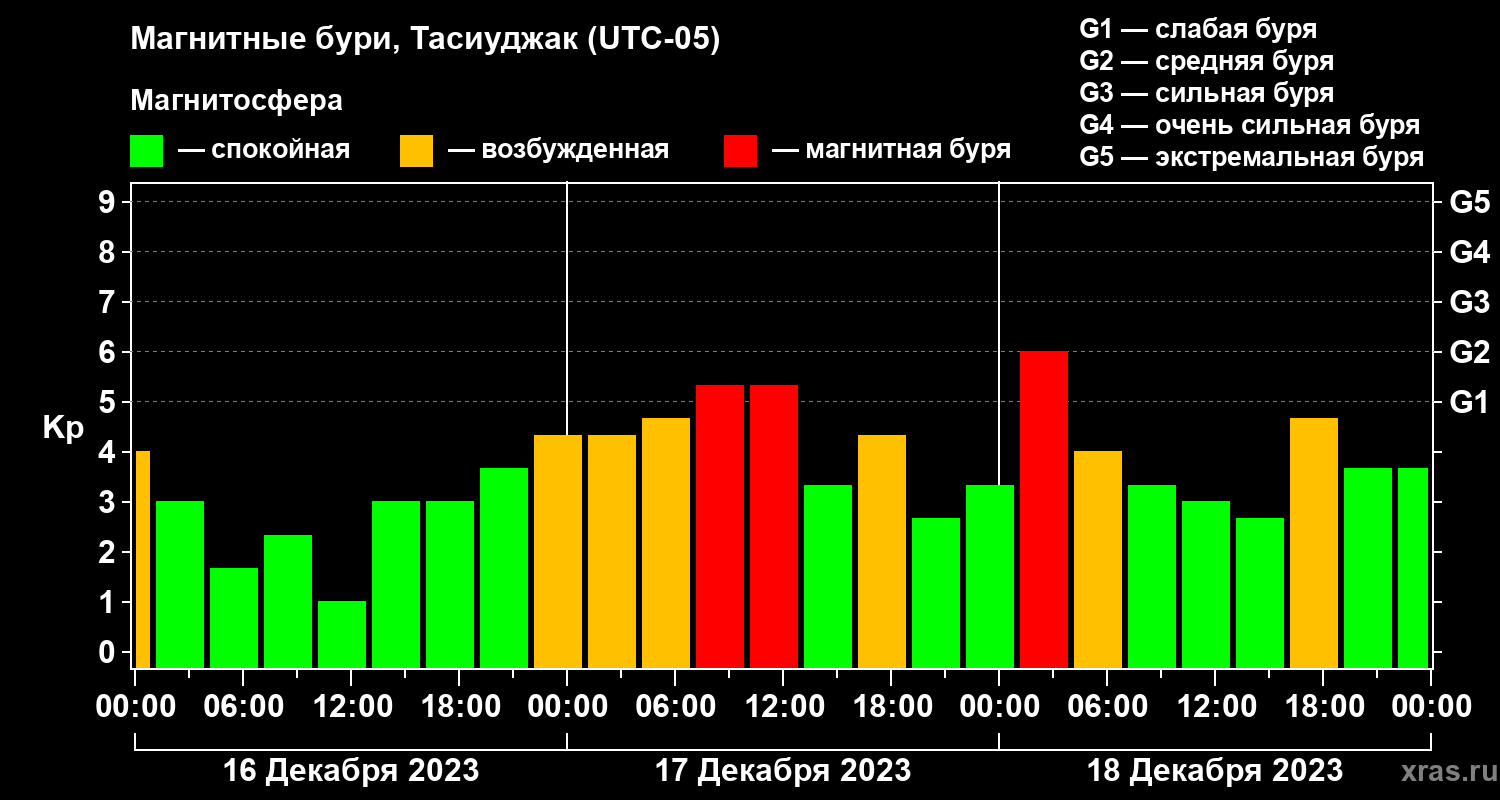The height and width of the screenshot is (800, 1500).
Task: Click the '17 Декабря 2023' date label
Action: tap(783, 771)
